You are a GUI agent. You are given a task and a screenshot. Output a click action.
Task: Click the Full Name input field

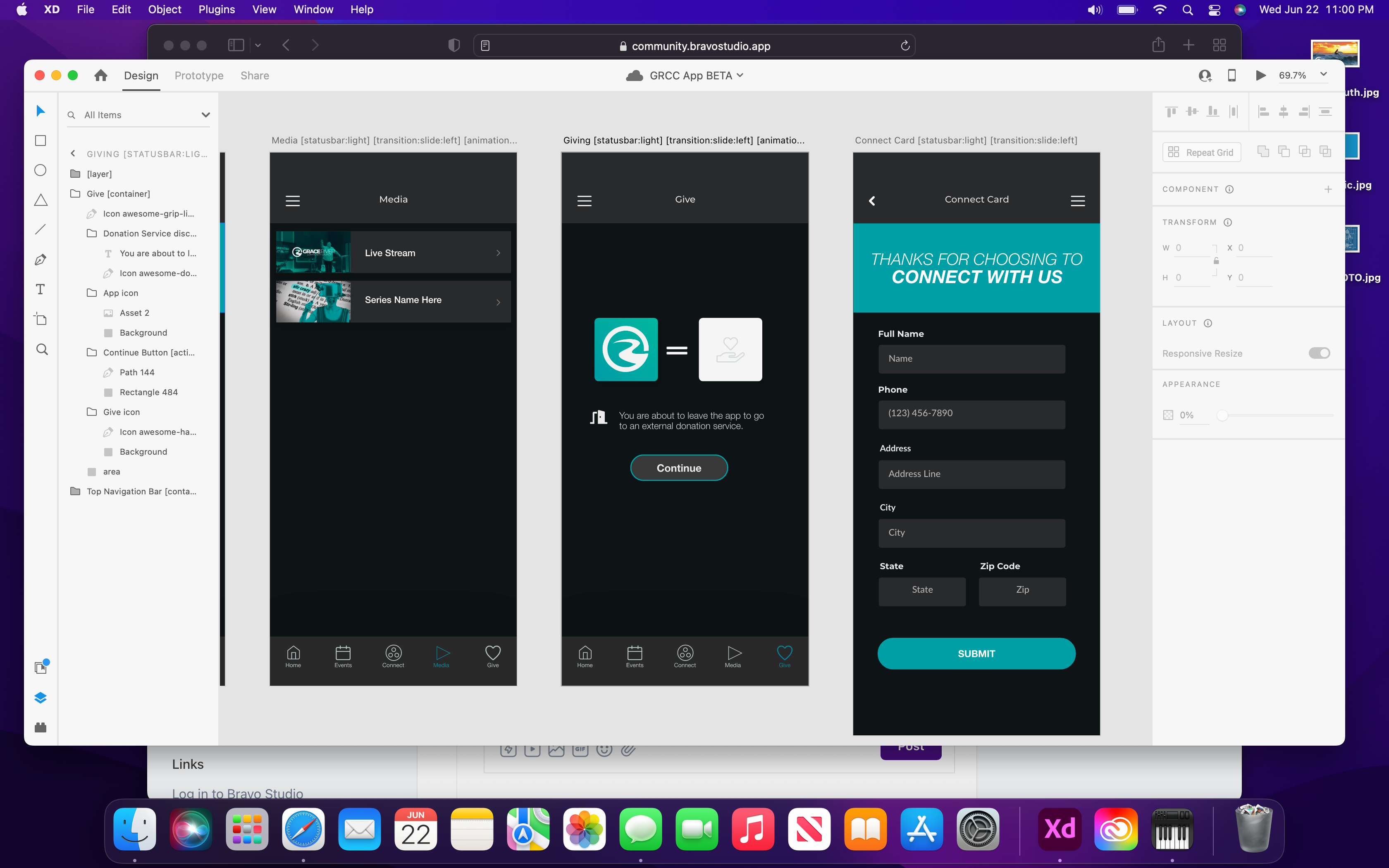(972, 359)
